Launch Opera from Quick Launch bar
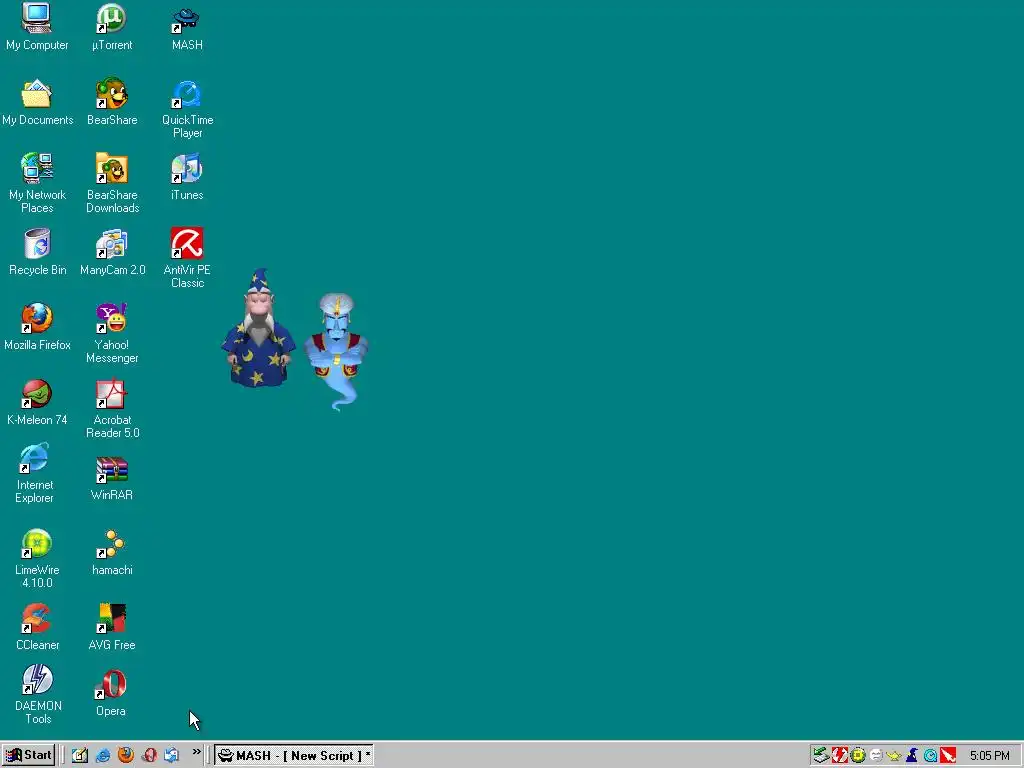 149,756
